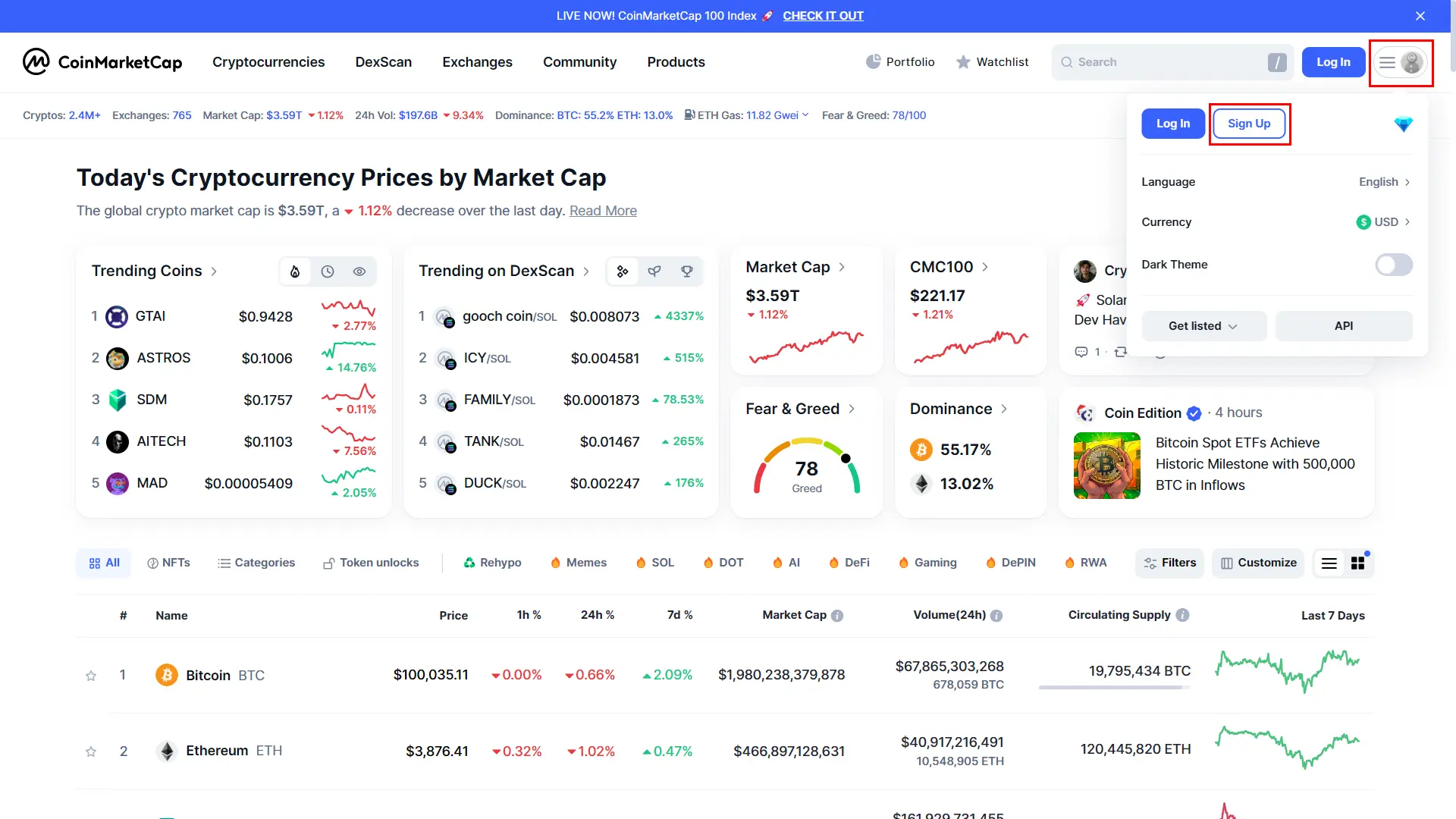Click the Sign Up button
The height and width of the screenshot is (819, 1456).
click(1249, 123)
